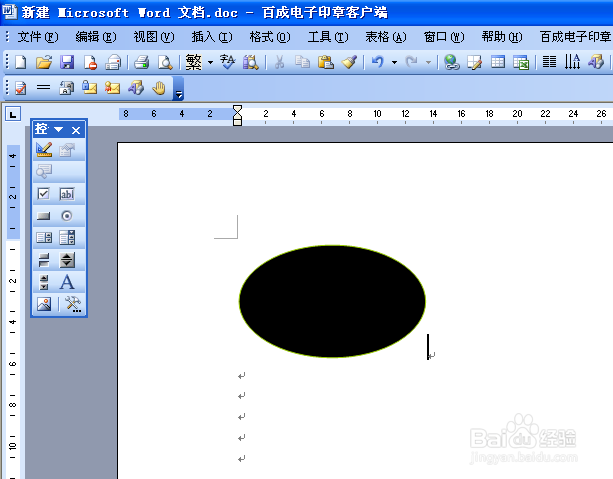This screenshot has height=479, width=613.
Task: Open the 工具(T) menu
Action: click(328, 37)
